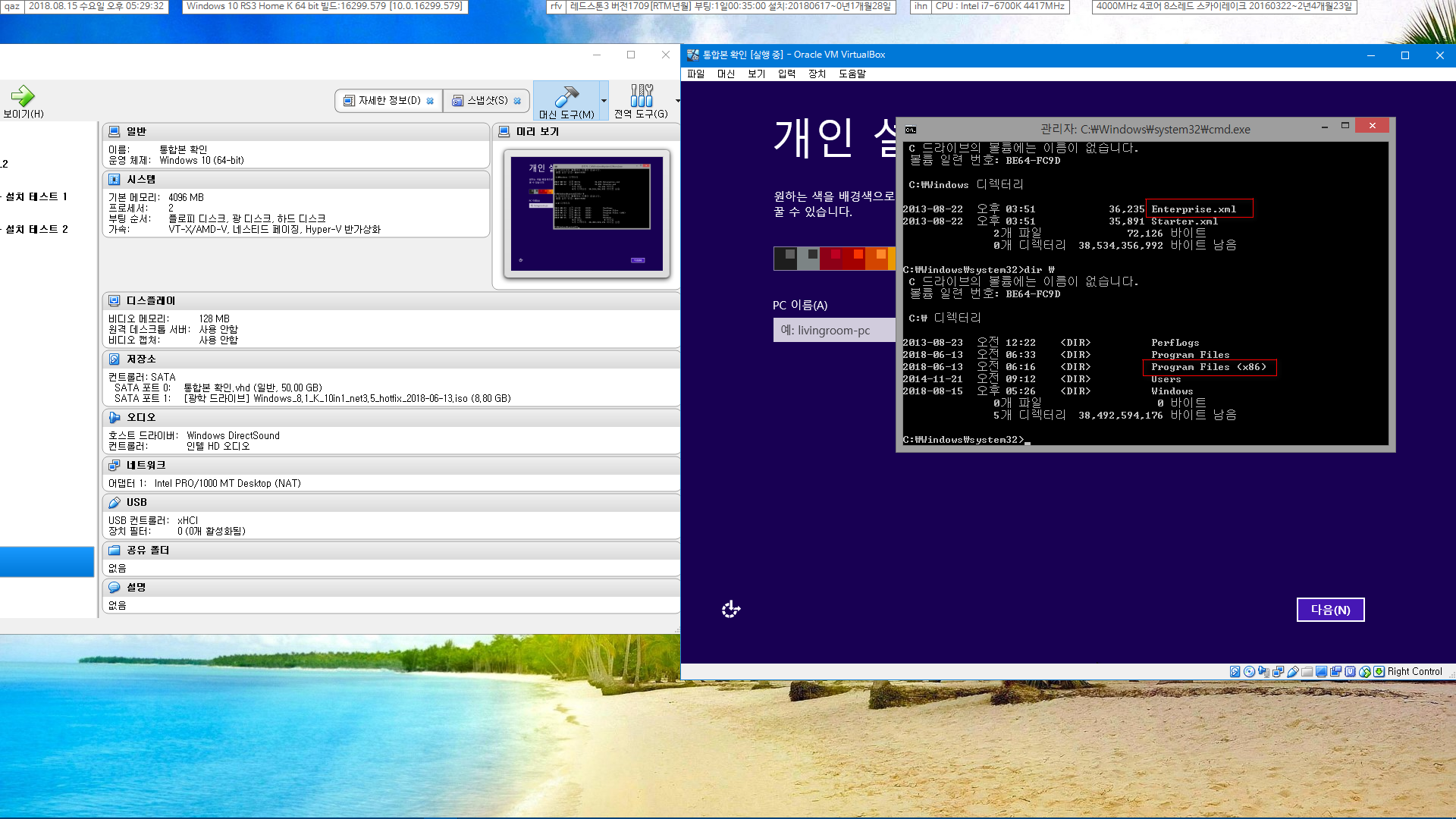This screenshot has width=1456, height=819.
Task: Maximize the cmd.exe window
Action: click(x=1345, y=126)
